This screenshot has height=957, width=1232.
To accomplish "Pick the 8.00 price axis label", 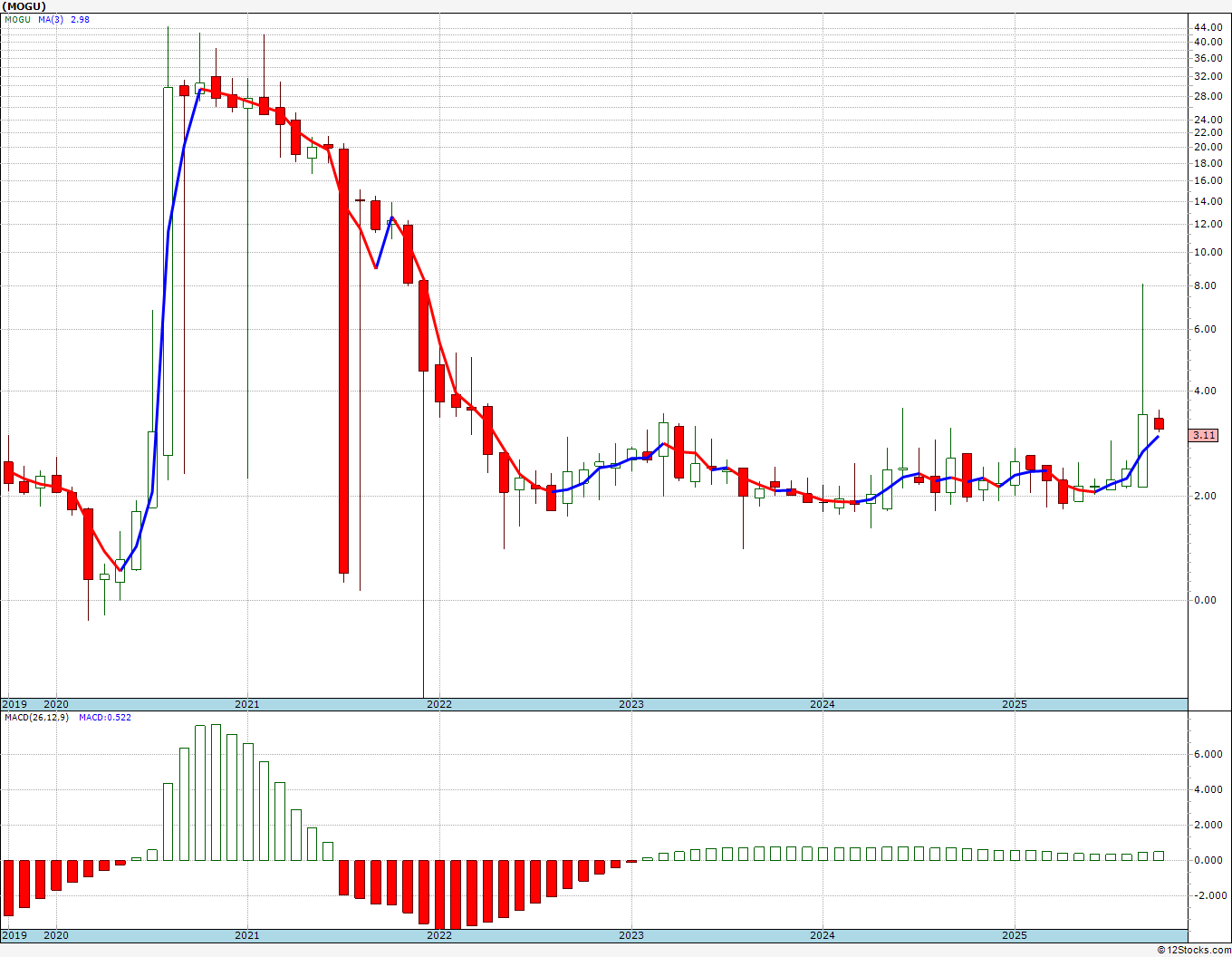I will [x=1205, y=285].
